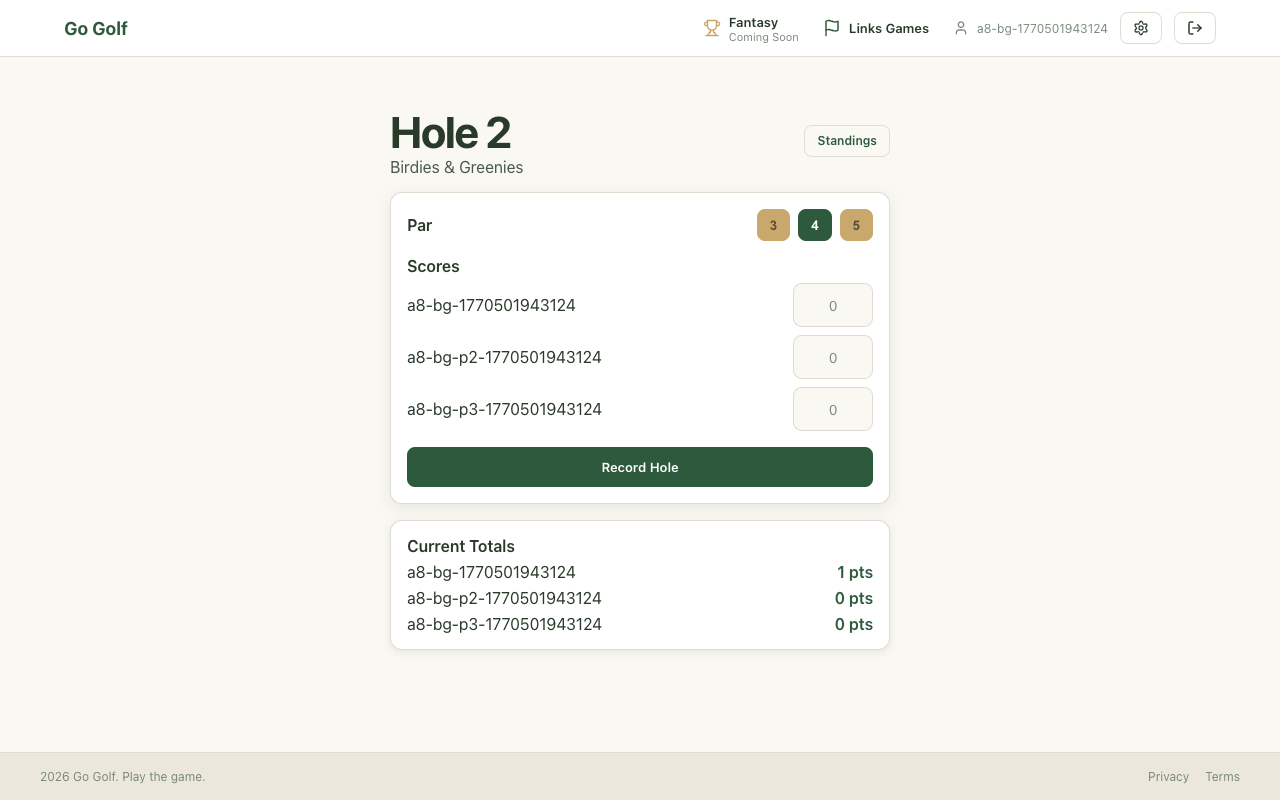Click the a8-bg-1770501943124 username in header
Viewport: 1280px width, 800px height.
[1042, 29]
